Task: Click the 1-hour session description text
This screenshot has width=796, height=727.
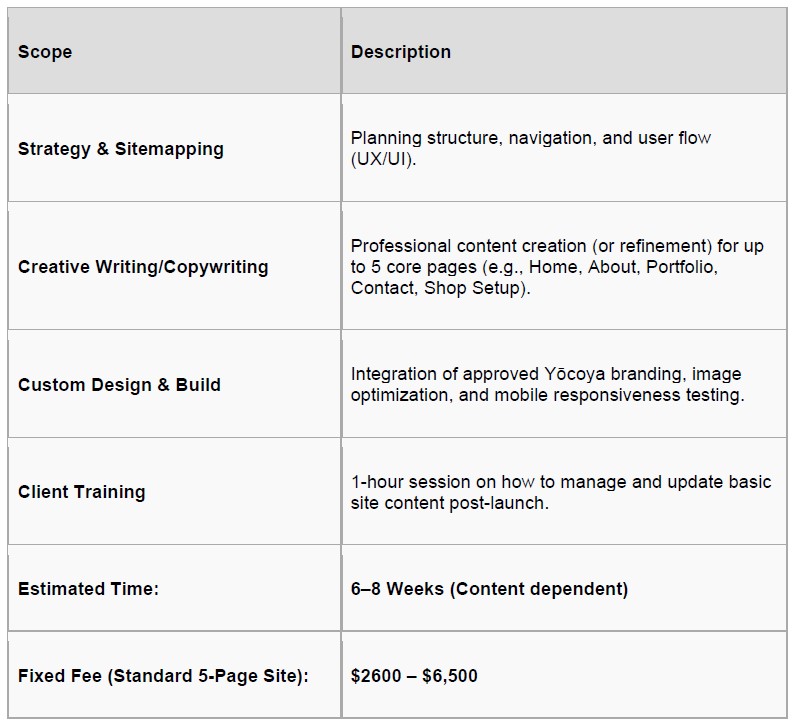Action: click(x=560, y=482)
